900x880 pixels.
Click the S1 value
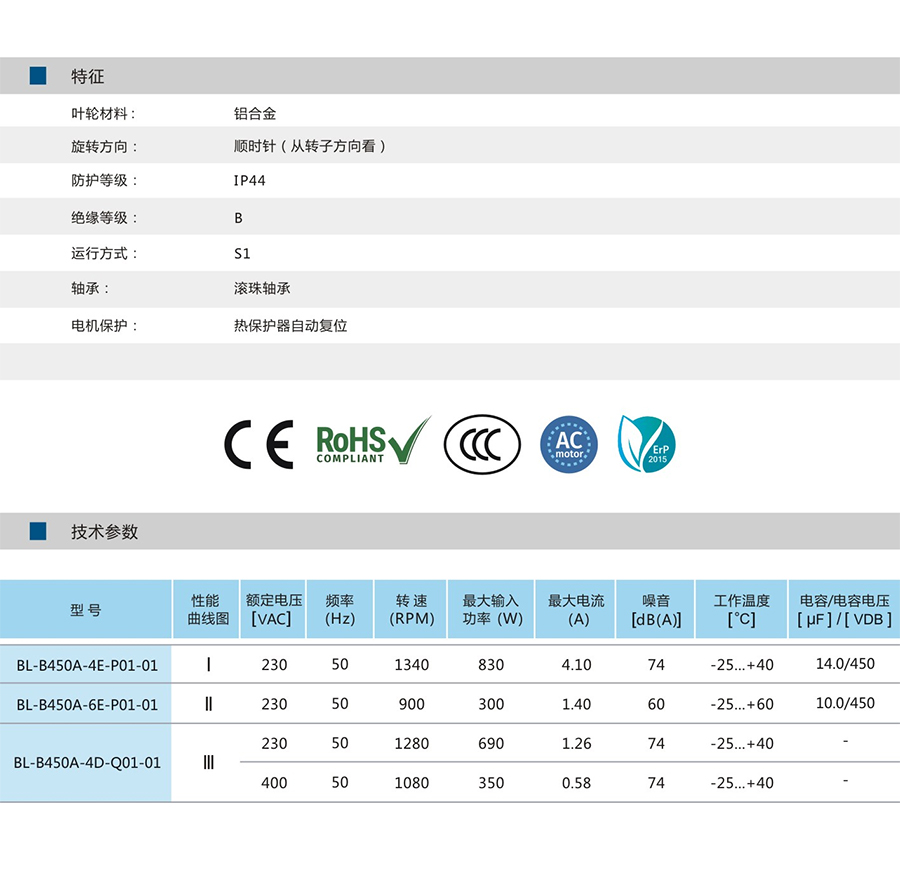coord(242,254)
